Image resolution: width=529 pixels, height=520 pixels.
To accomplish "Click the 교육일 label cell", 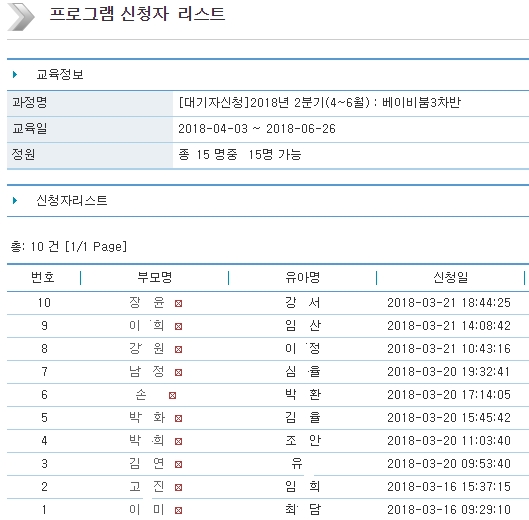I will click(x=90, y=129).
